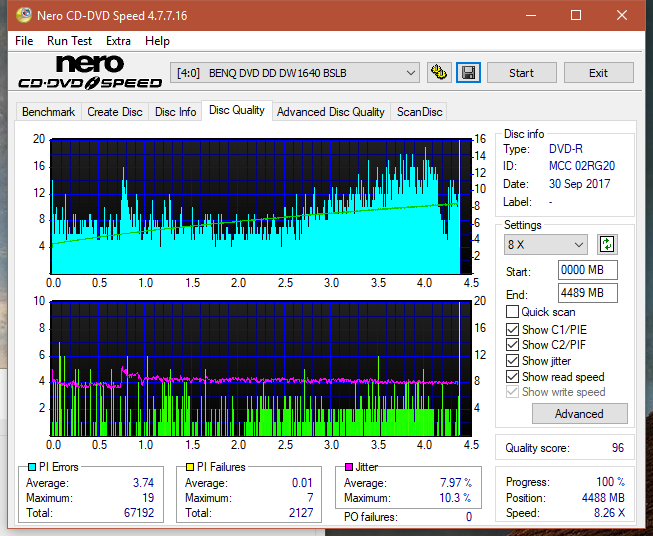Click the Exit button
Image resolution: width=653 pixels, height=536 pixels.
click(x=598, y=73)
